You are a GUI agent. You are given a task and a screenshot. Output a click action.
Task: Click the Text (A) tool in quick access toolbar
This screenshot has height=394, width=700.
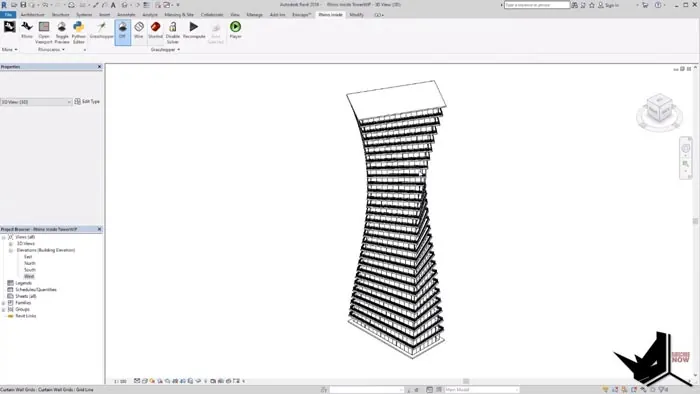point(113,5)
